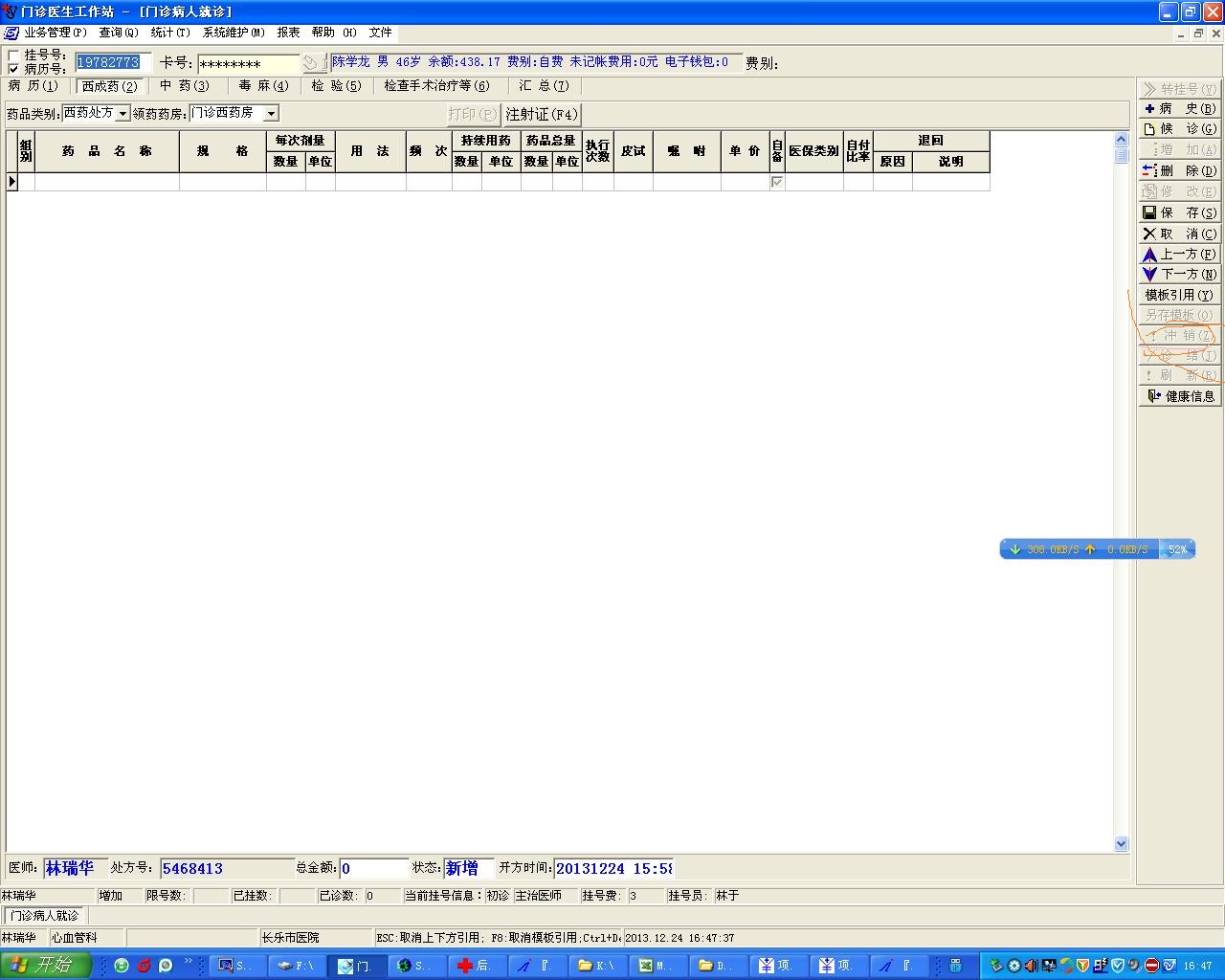
Task: Switch to the red cross taskbar application
Action: [476, 966]
